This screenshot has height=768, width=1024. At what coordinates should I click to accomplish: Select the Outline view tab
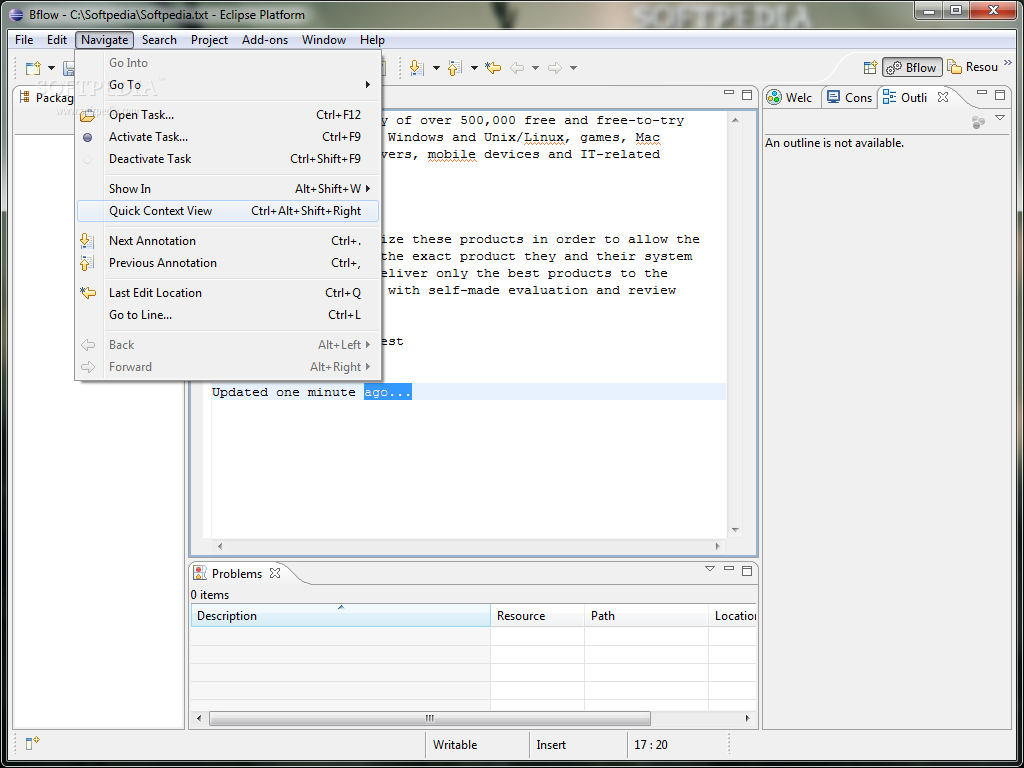click(x=905, y=97)
